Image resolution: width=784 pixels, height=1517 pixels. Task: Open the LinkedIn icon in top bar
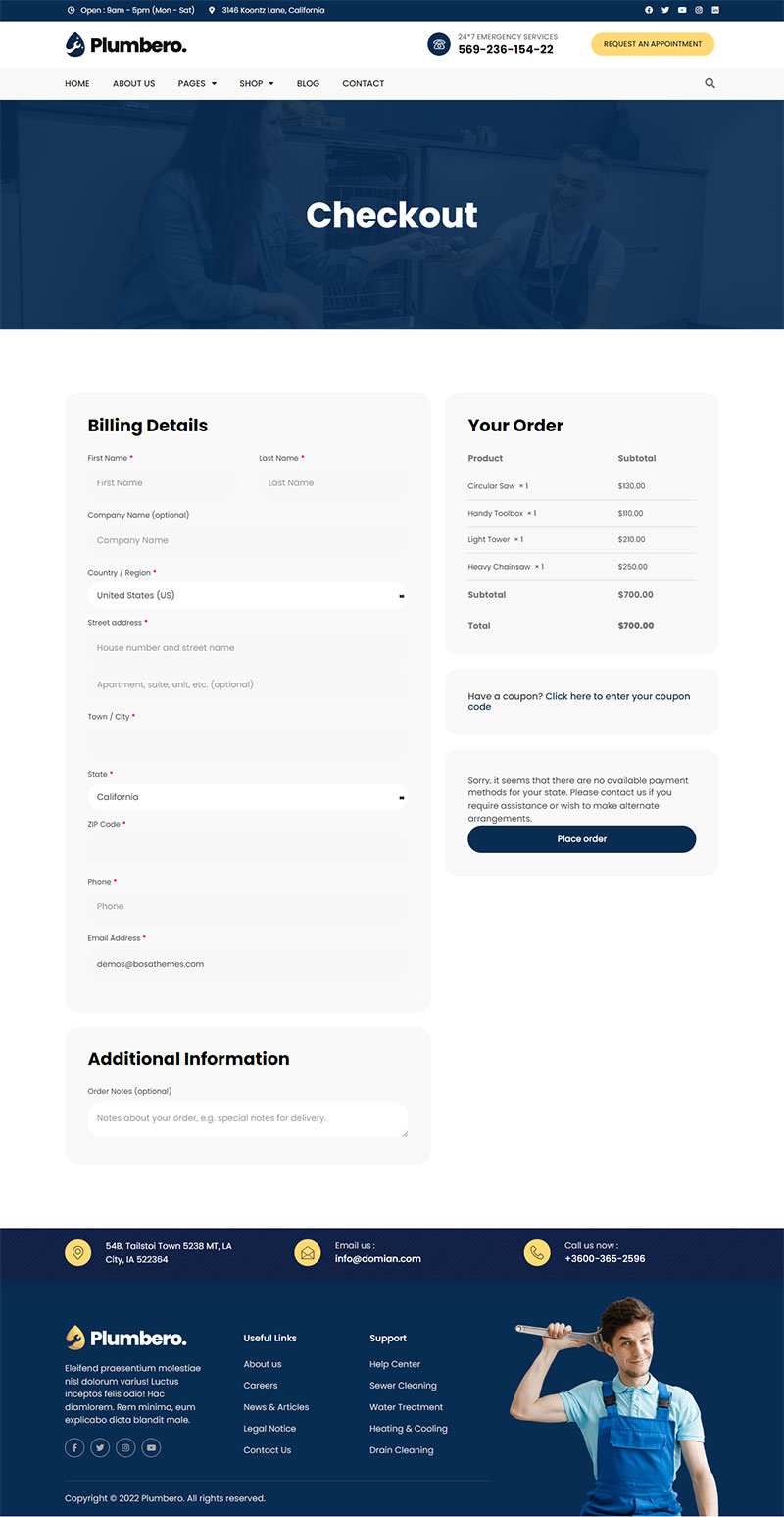(715, 10)
